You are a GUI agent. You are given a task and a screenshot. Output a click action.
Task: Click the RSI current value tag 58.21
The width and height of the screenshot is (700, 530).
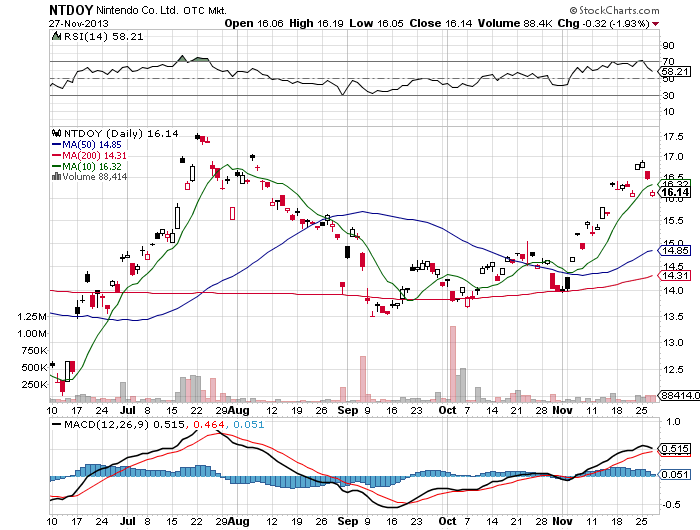[676, 72]
